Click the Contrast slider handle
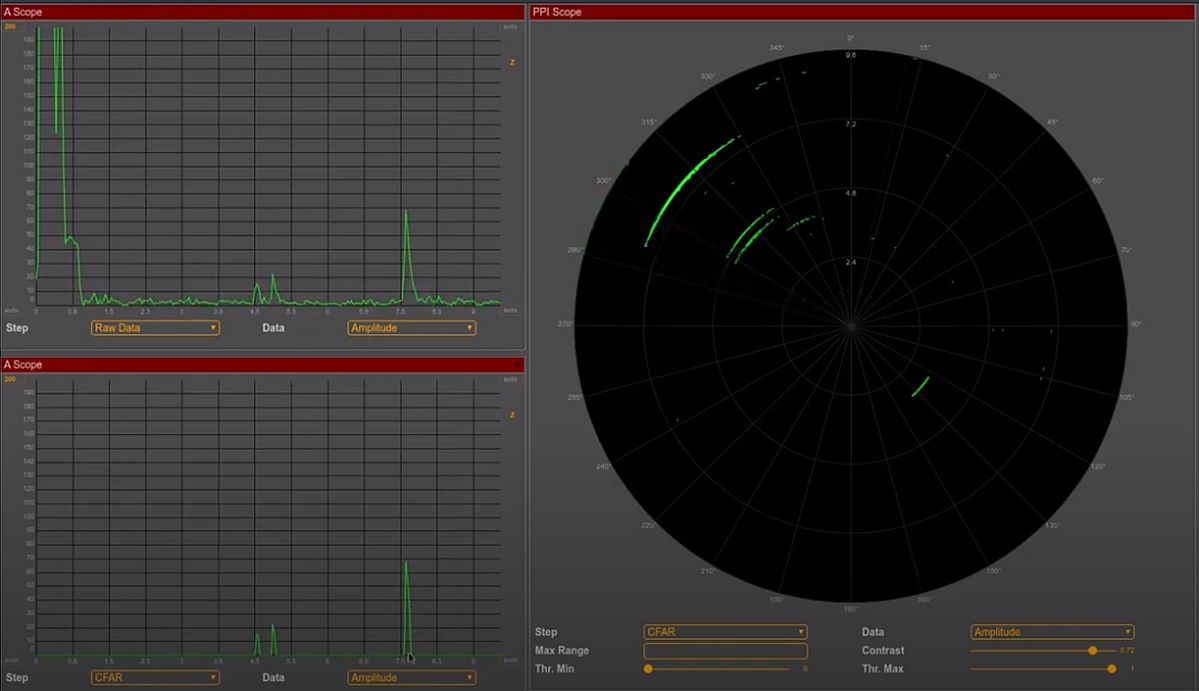Image resolution: width=1199 pixels, height=691 pixels. 1093,650
